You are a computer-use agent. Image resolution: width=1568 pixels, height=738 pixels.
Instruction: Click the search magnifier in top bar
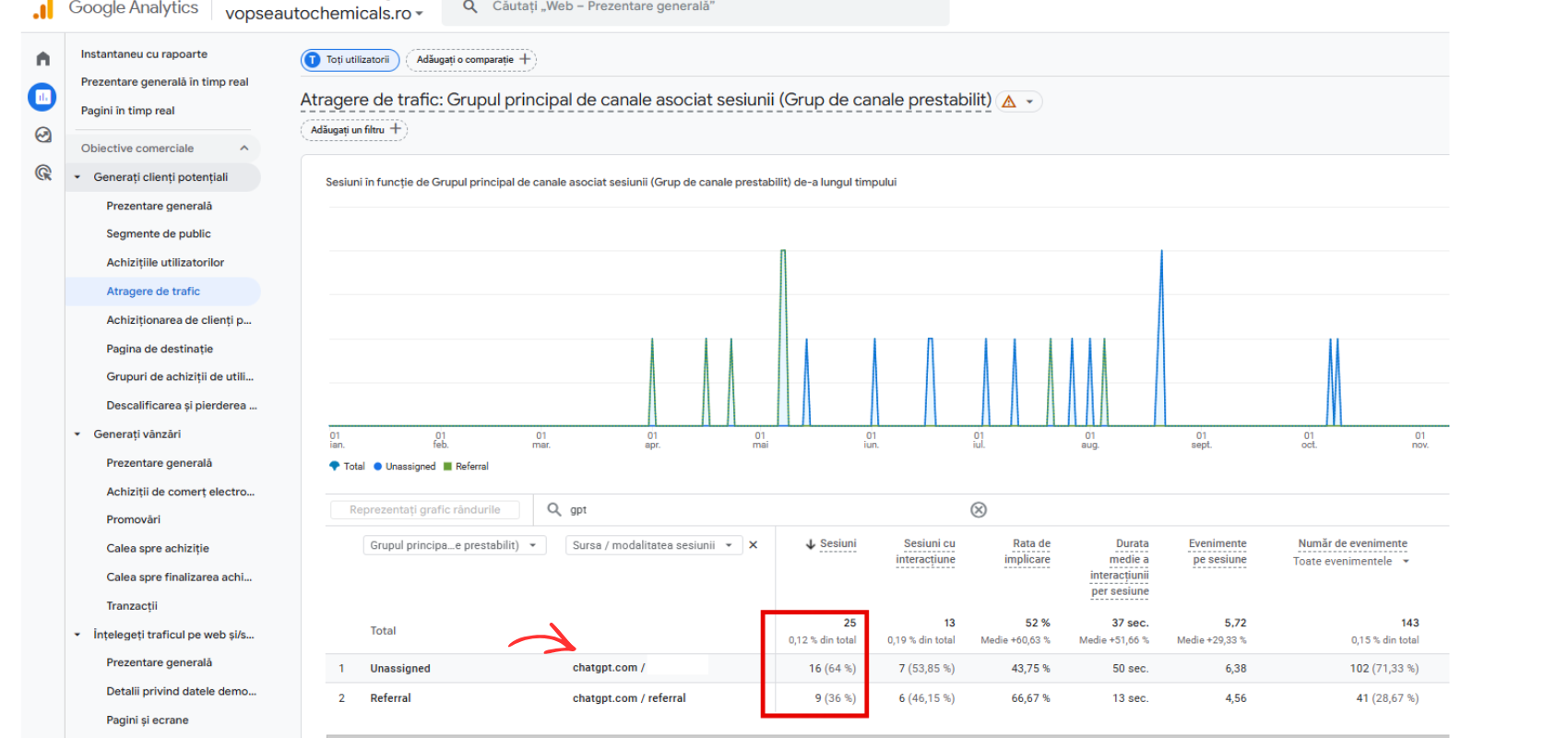[469, 6]
